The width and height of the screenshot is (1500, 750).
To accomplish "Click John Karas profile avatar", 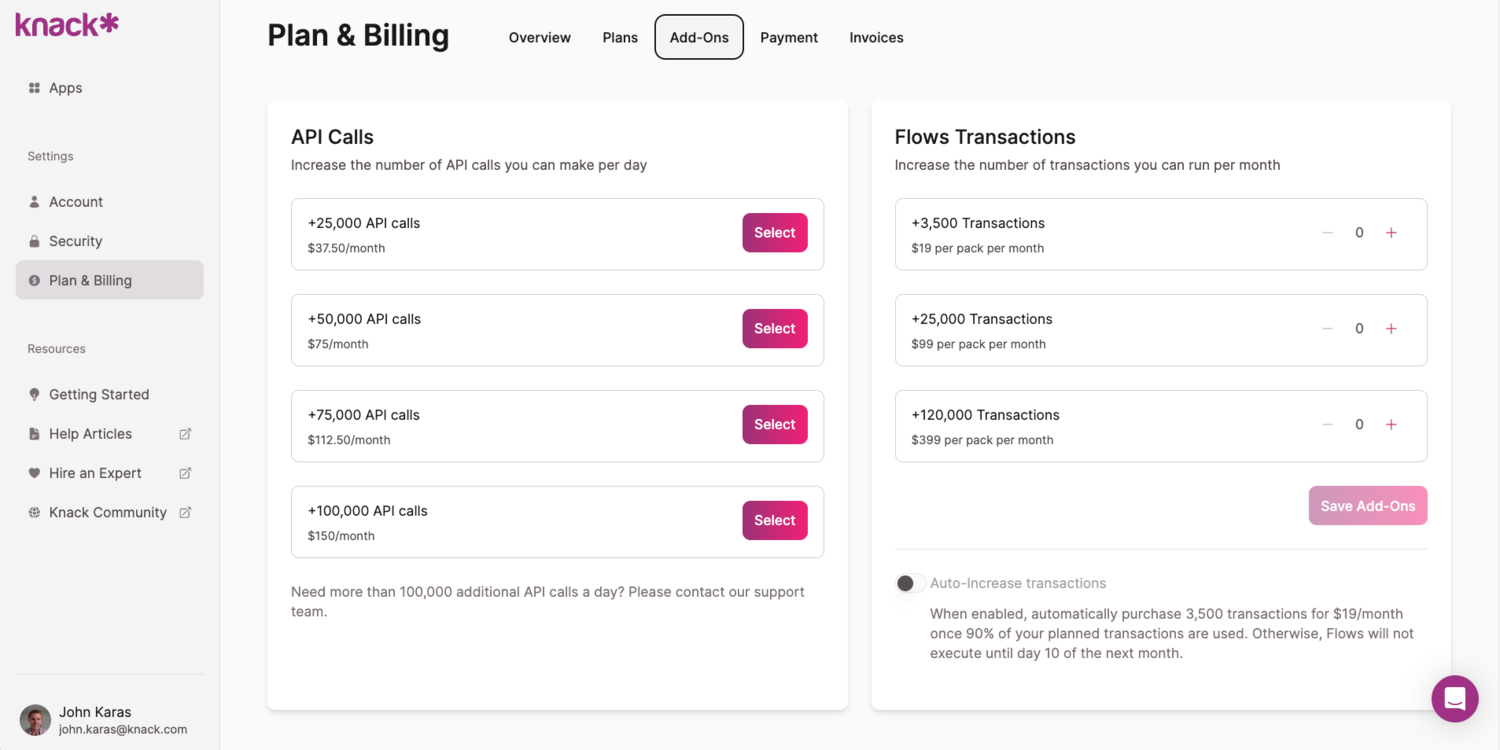I will (x=35, y=720).
